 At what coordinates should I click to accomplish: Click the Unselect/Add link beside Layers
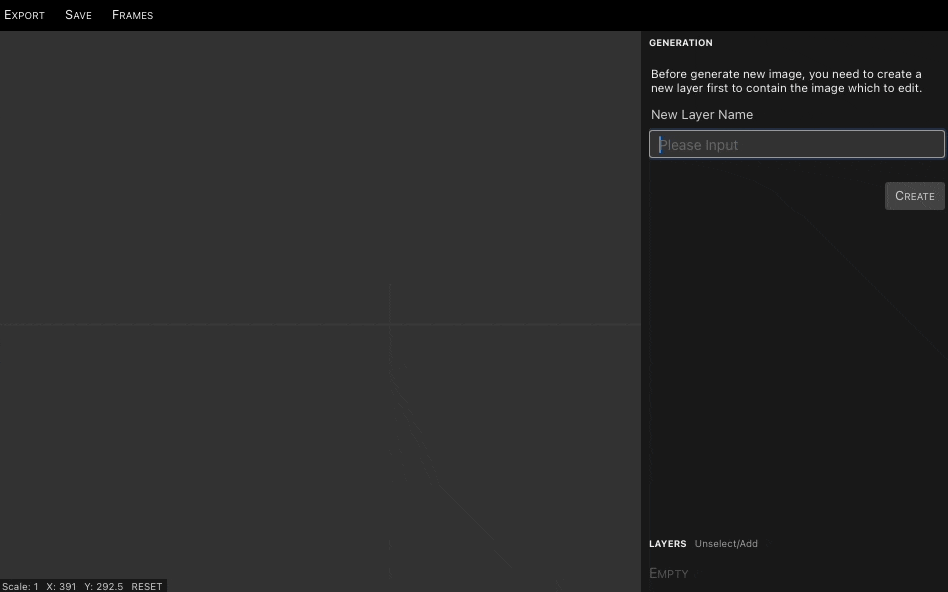[x=726, y=544]
